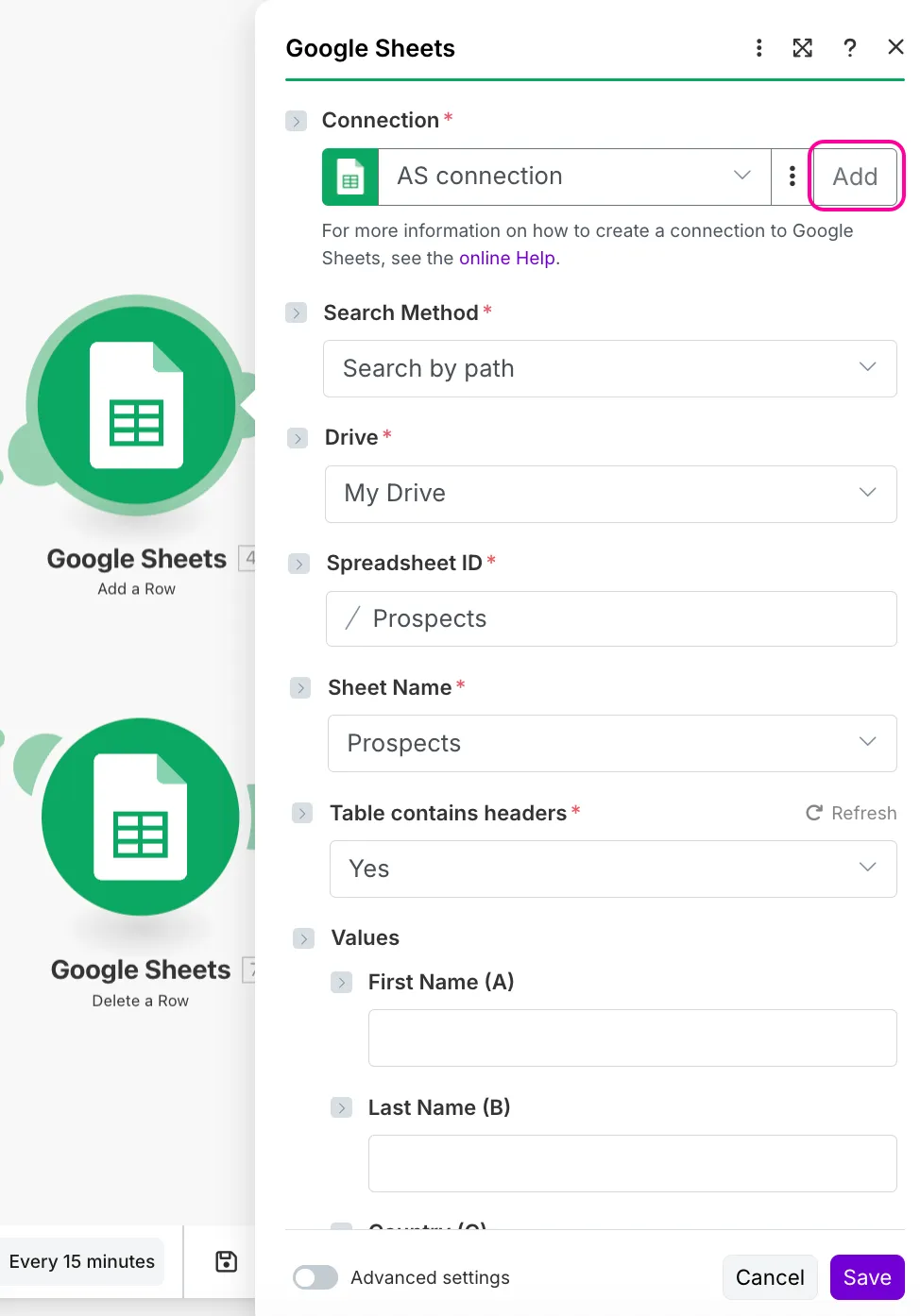Follow the online Help link
This screenshot has width=920, height=1316.
pyautogui.click(x=507, y=258)
